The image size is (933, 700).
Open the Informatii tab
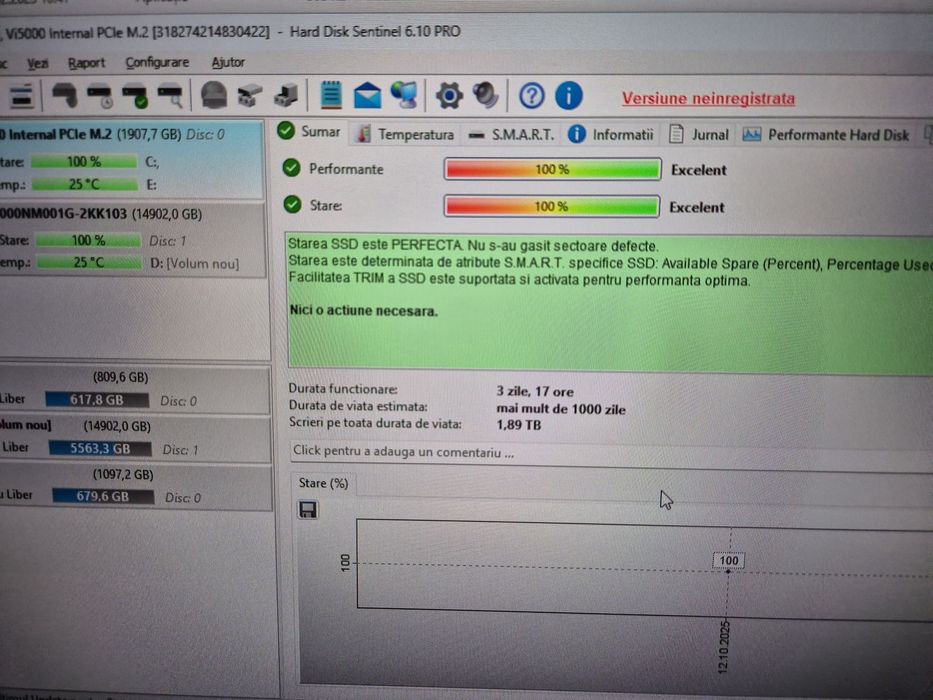click(611, 135)
